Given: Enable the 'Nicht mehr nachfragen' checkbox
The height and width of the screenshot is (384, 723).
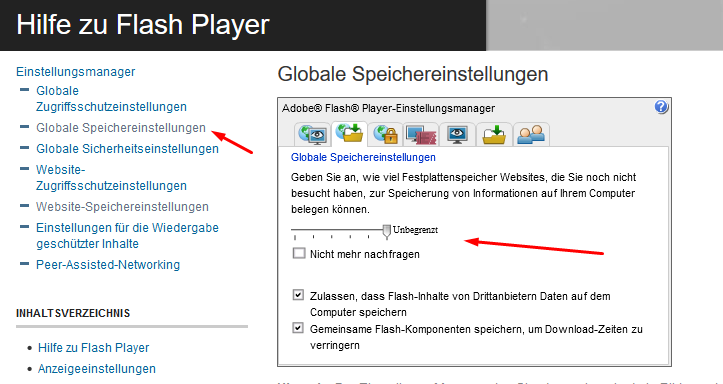Looking at the screenshot, I should click(x=299, y=253).
